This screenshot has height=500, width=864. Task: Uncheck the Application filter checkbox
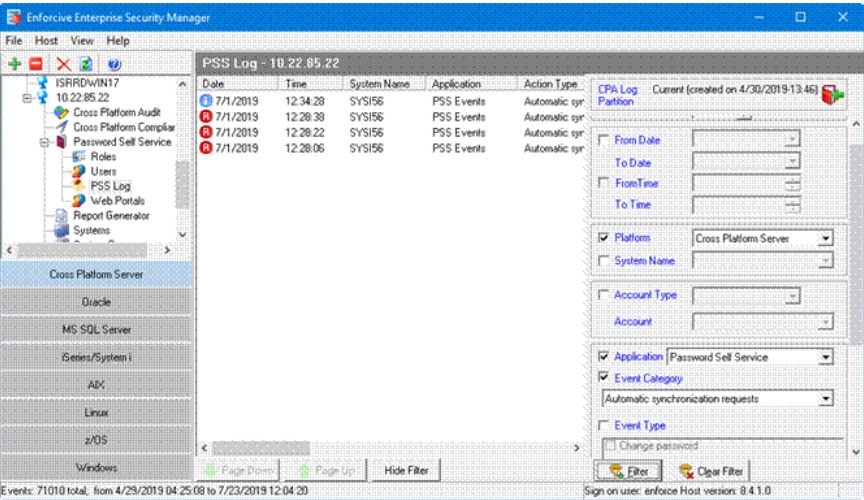(x=603, y=357)
